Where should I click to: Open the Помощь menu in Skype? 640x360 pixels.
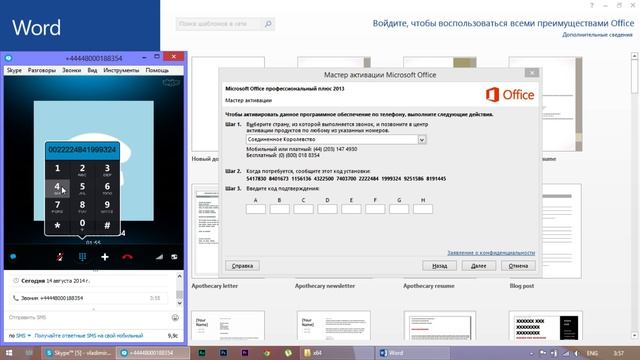coord(157,70)
